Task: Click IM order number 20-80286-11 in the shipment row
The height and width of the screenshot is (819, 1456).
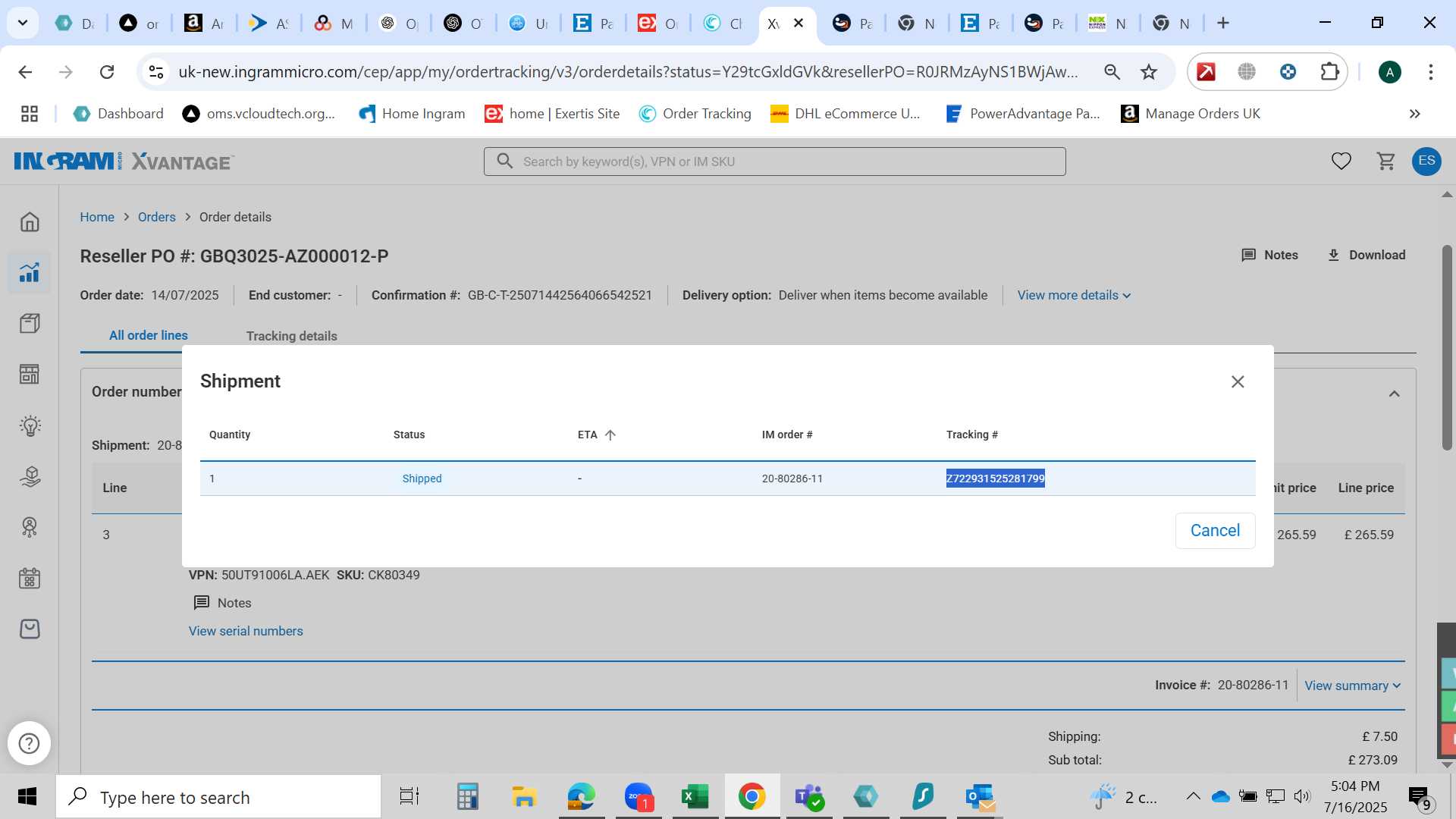Action: [792, 479]
